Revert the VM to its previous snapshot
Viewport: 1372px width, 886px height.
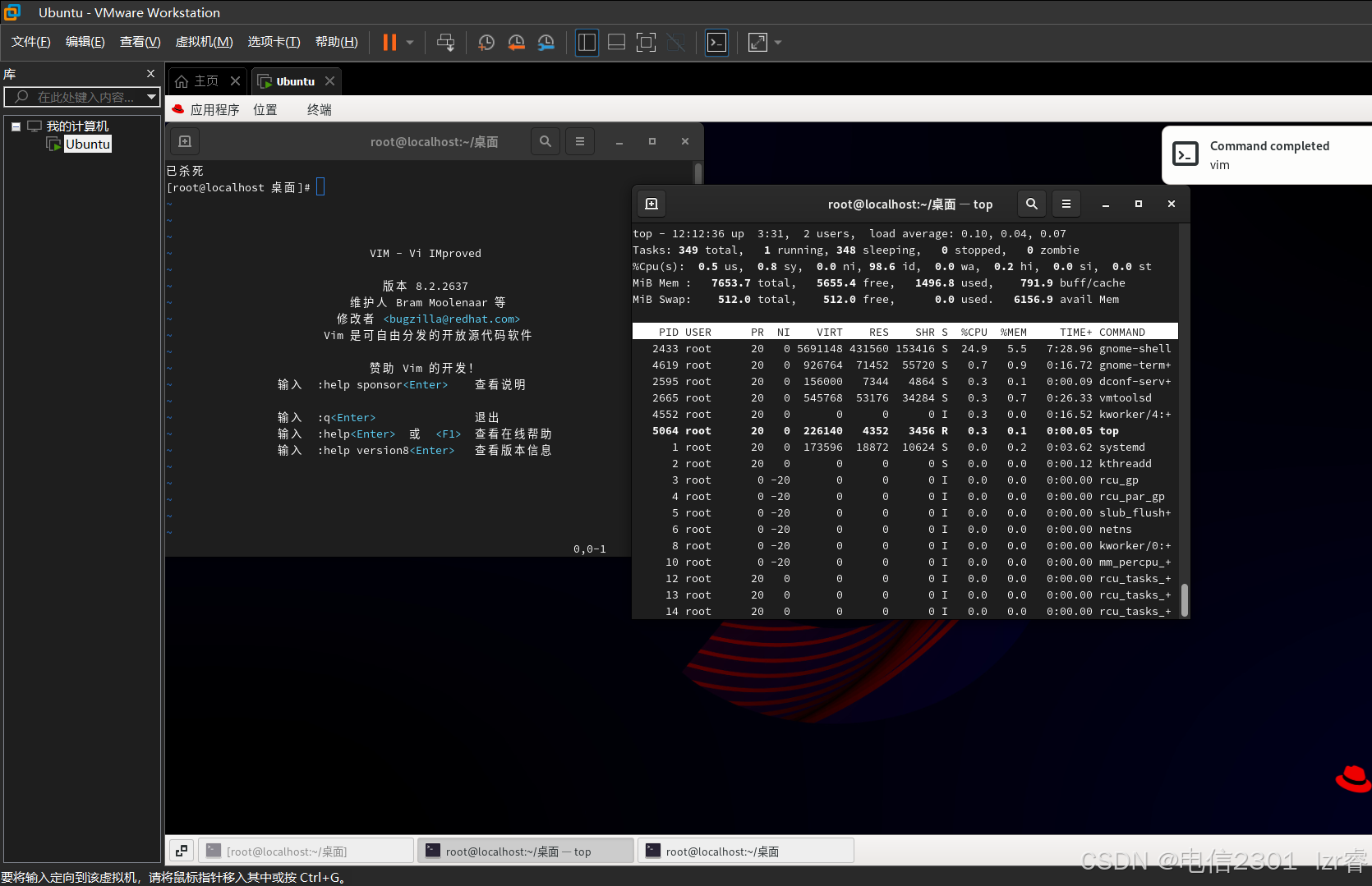coord(516,42)
